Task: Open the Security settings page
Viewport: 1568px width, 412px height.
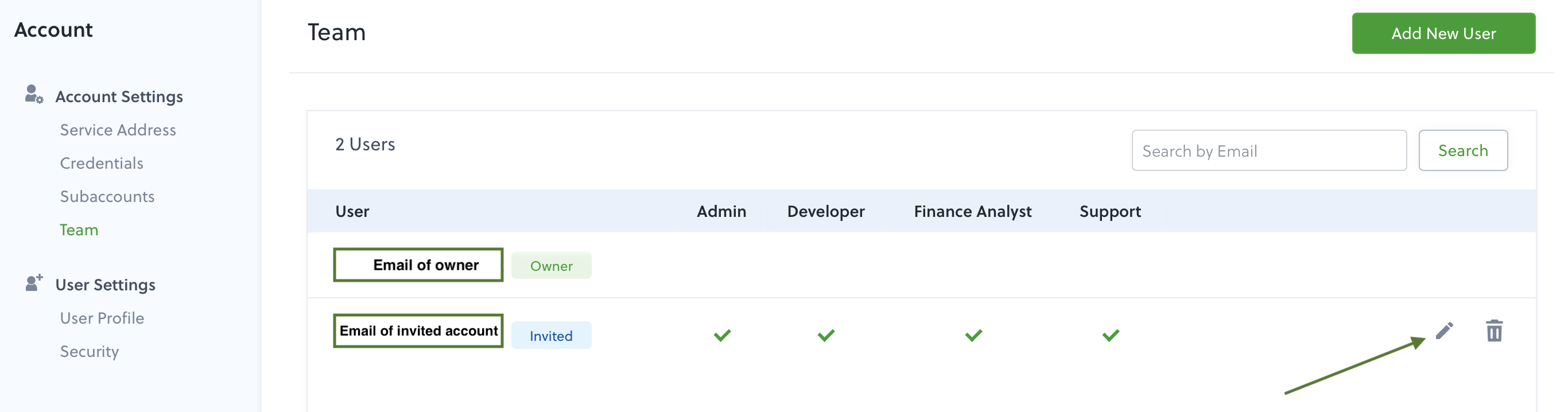Action: click(90, 352)
